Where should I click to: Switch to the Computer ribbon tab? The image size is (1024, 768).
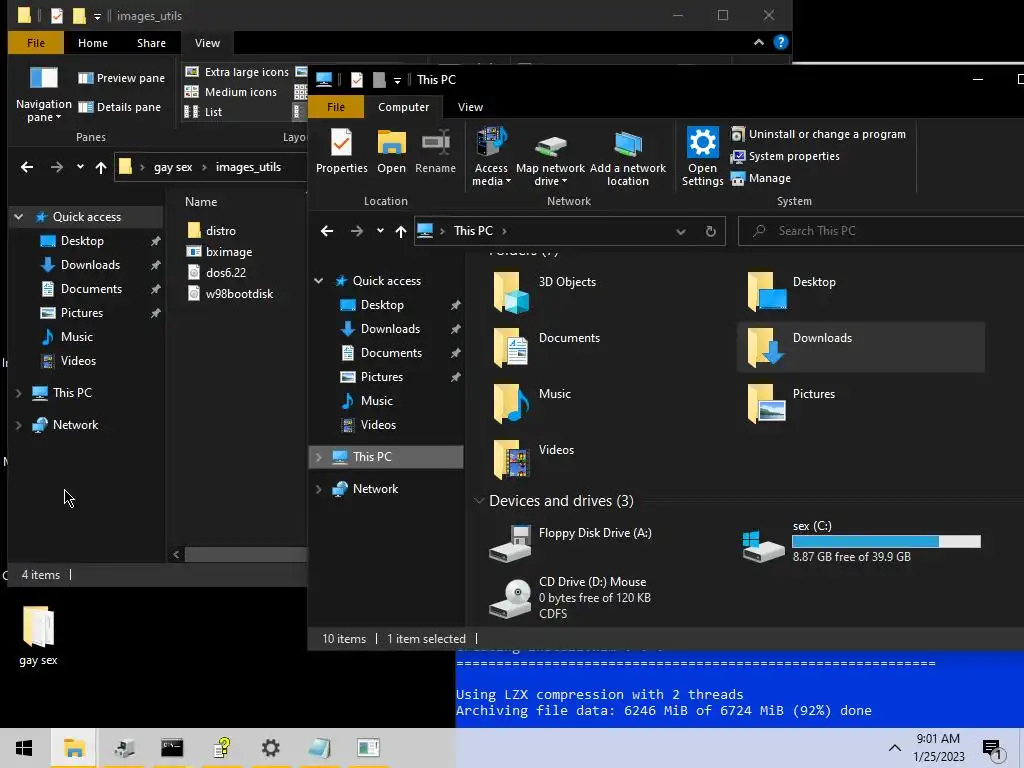(x=403, y=107)
